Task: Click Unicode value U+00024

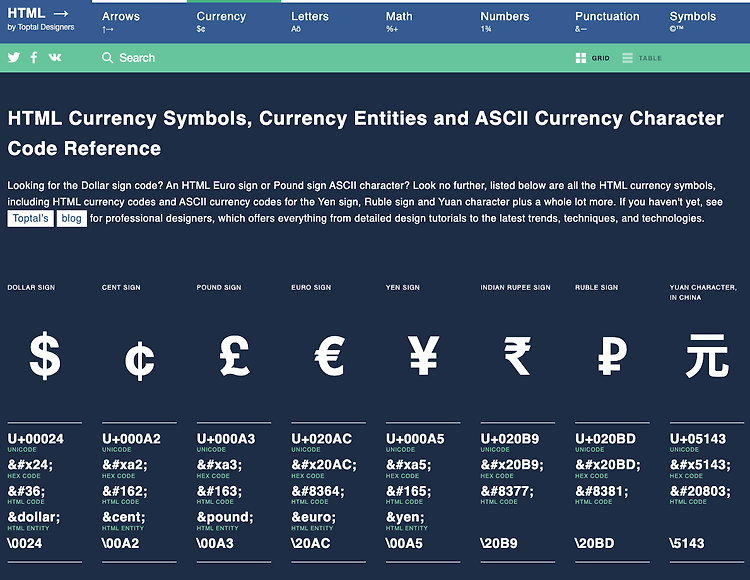Action: tap(35, 438)
